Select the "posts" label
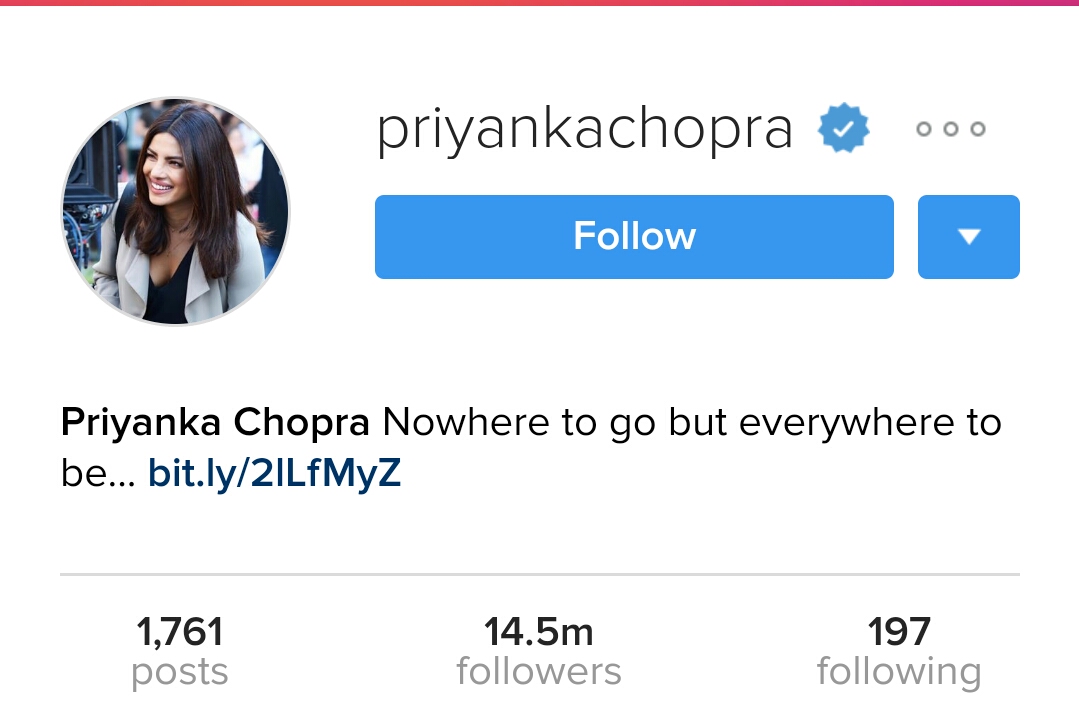Viewport: 1079px width, 722px height. [x=180, y=672]
